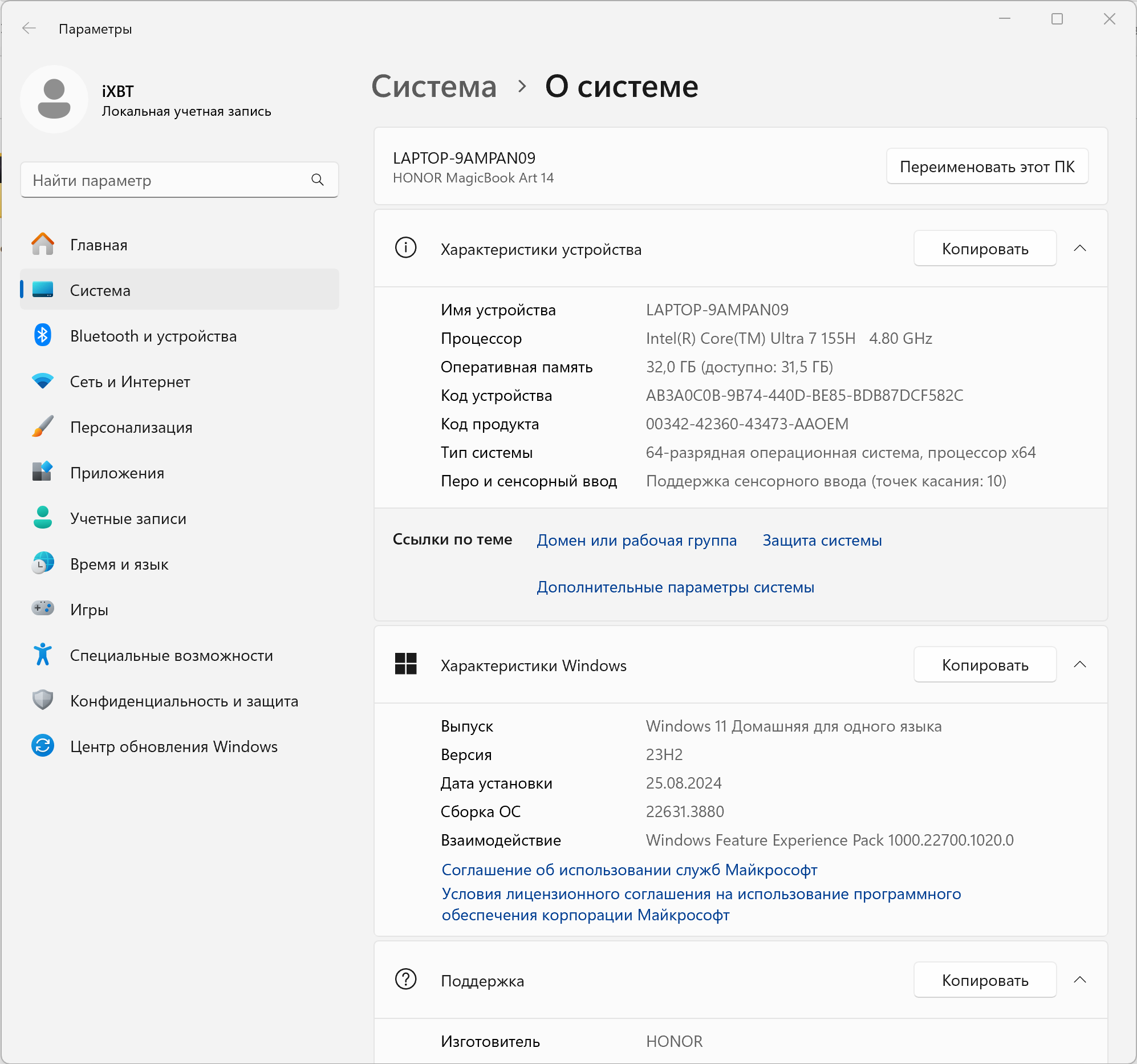Screen dimensions: 1137x1064
Task: Click the back arrow in title bar
Action: click(29, 29)
